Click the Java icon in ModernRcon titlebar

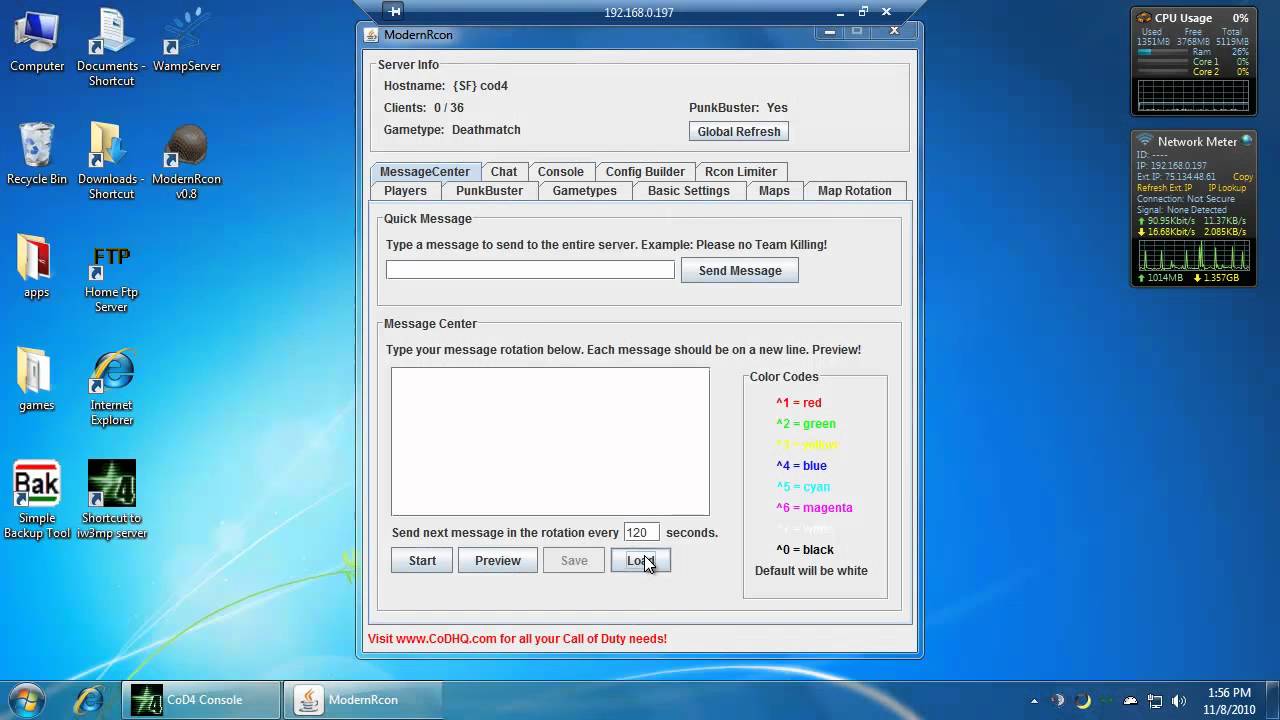[x=371, y=35]
